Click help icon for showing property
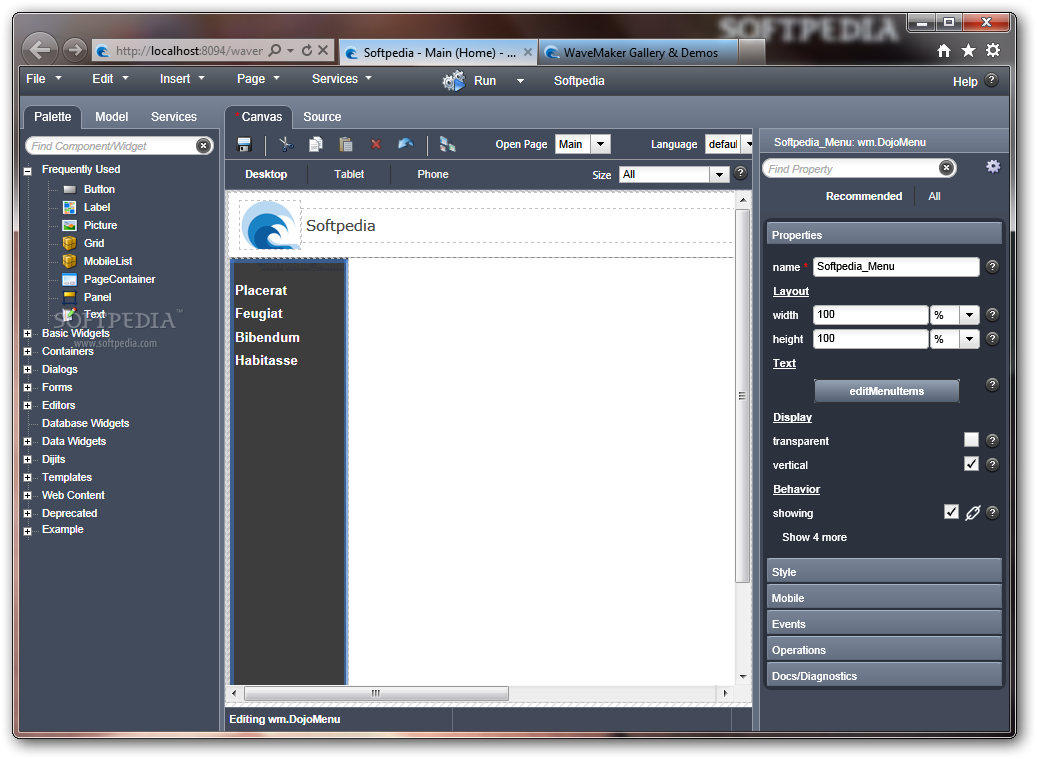The height and width of the screenshot is (759, 1037). (992, 512)
